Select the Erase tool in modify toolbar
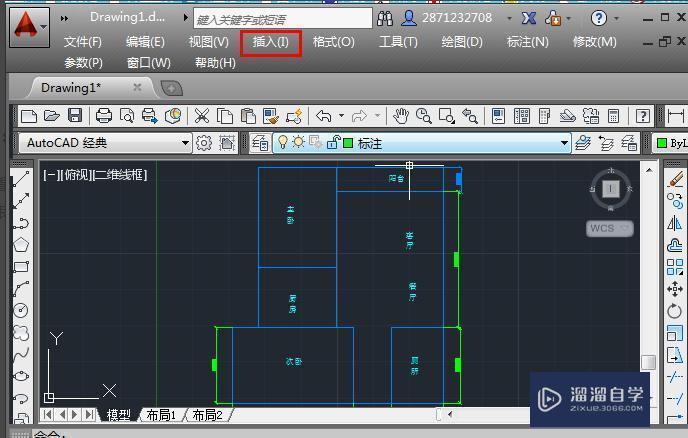Image resolution: width=688 pixels, height=438 pixels. pos(675,179)
